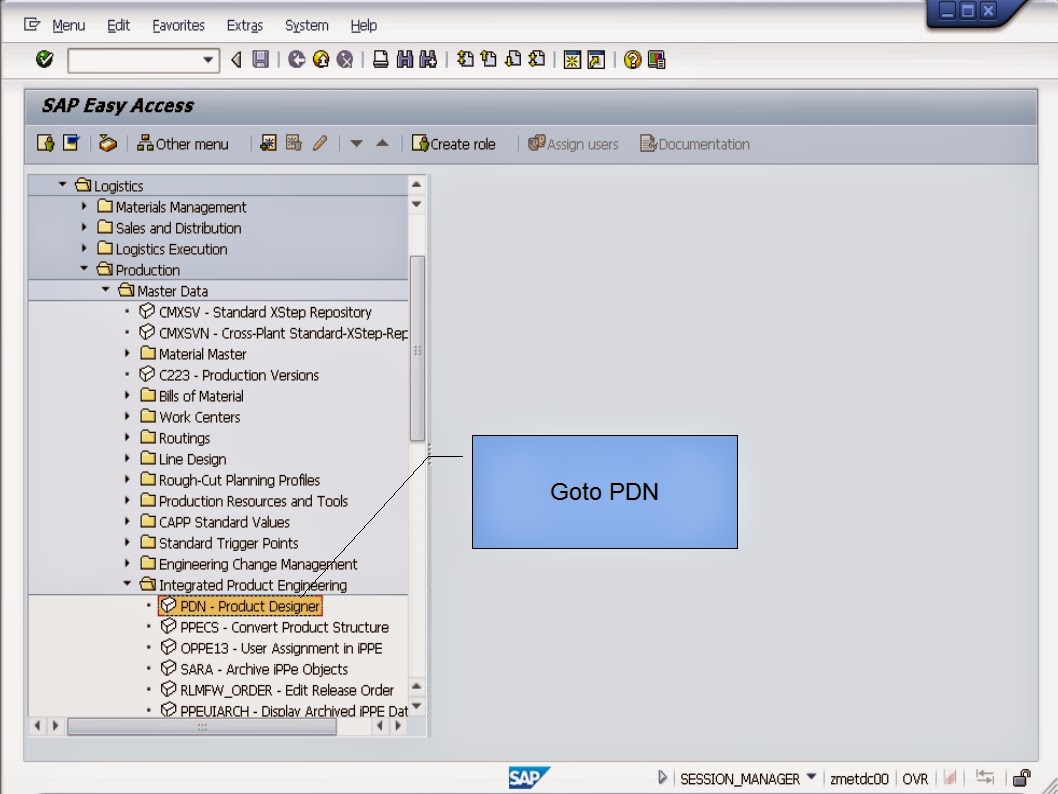Create a new session using toolbar icon
This screenshot has width=1058, height=794.
click(x=573, y=60)
